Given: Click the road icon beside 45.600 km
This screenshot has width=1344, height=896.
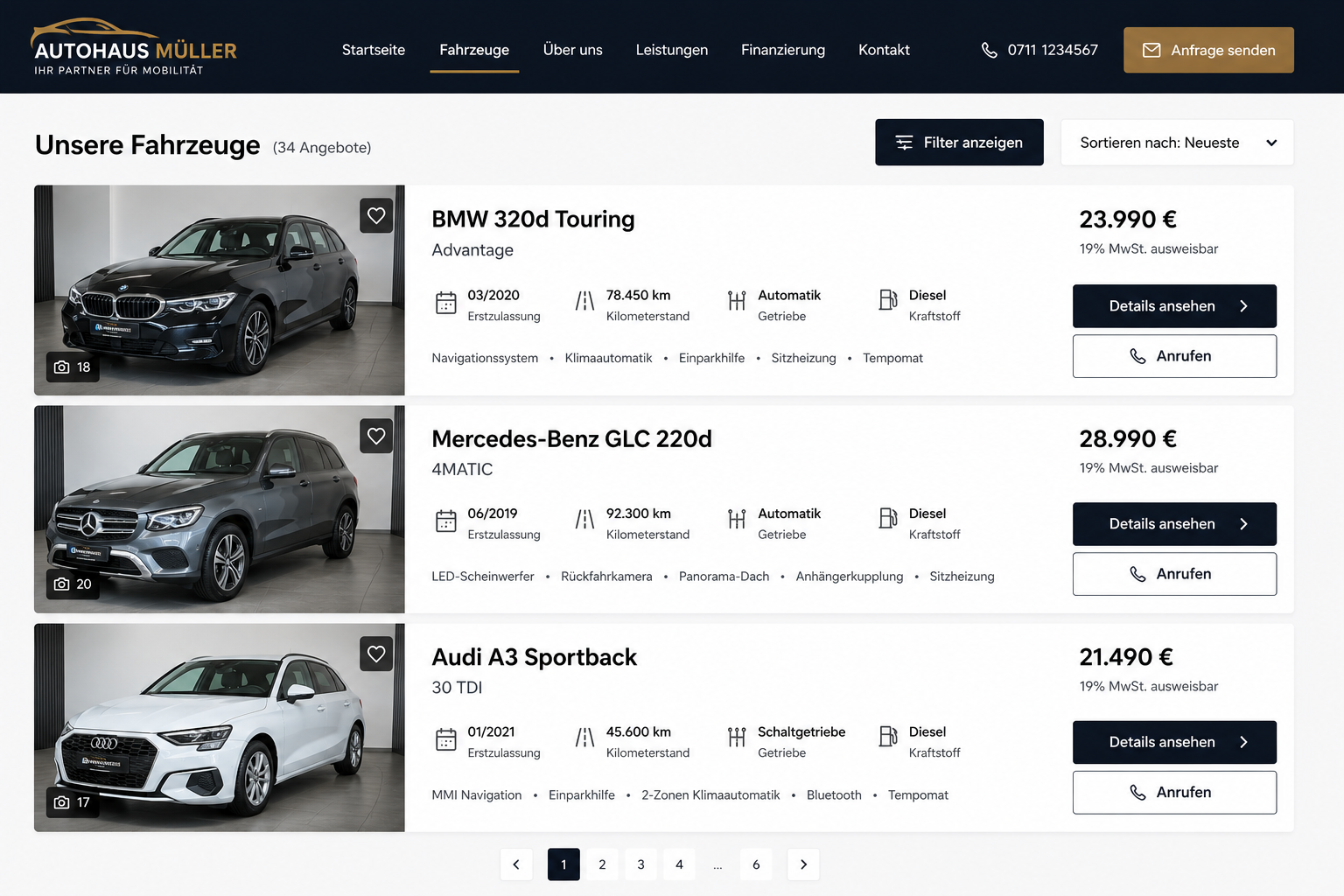Looking at the screenshot, I should [x=584, y=738].
